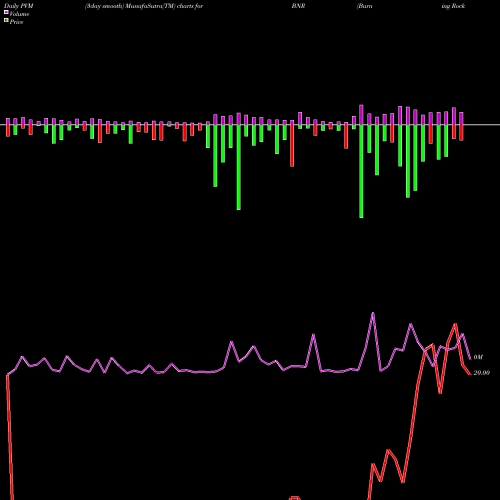Click the 'BNR' ticker symbol
Screen dimensions: 500x500
pyautogui.click(x=298, y=6)
